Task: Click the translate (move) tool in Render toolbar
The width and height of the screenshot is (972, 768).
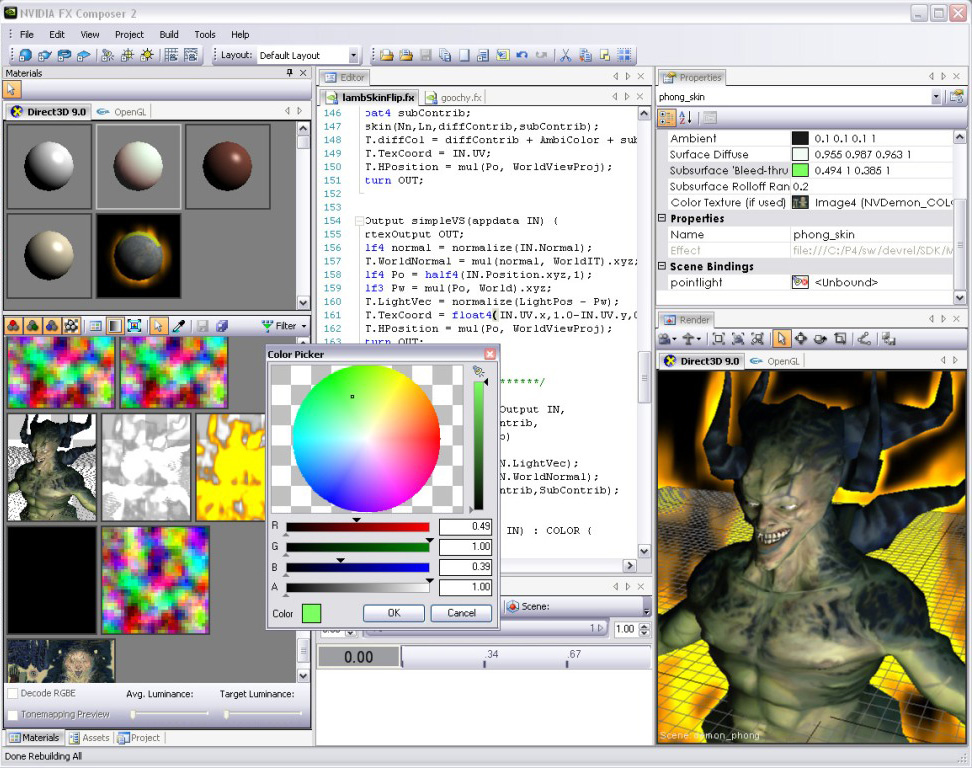Action: coord(800,340)
